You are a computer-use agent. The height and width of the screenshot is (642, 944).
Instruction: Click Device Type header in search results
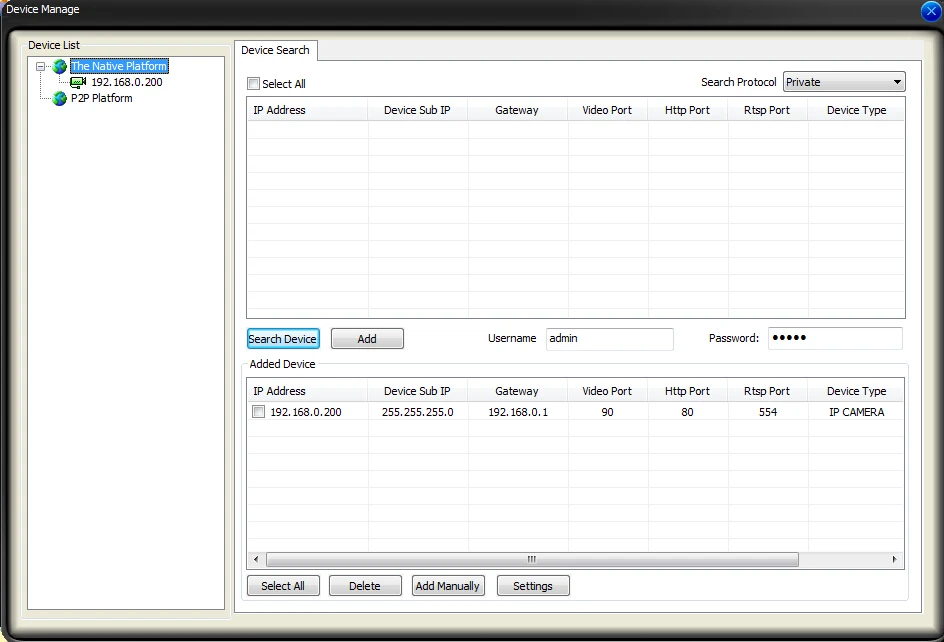click(x=856, y=110)
